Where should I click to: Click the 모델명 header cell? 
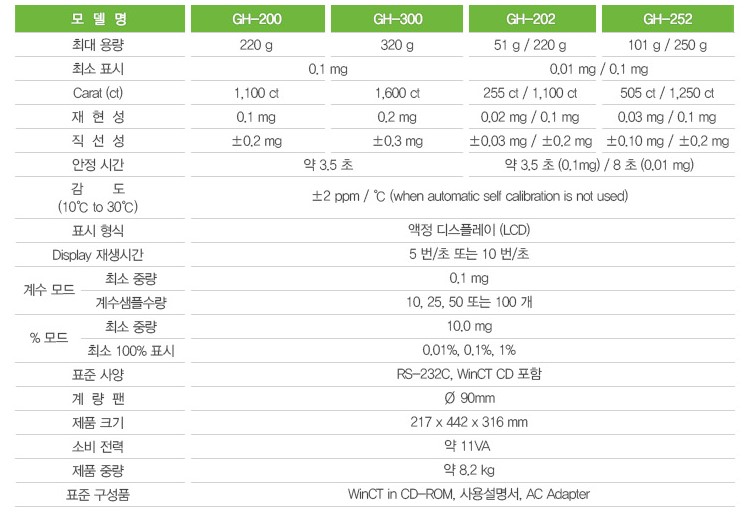tap(99, 19)
